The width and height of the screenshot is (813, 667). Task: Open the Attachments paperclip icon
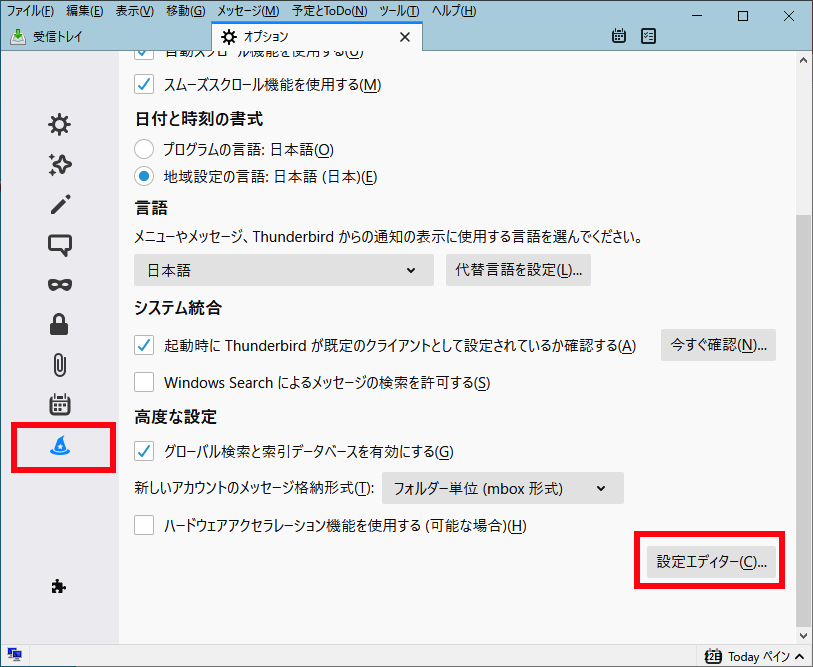[60, 365]
